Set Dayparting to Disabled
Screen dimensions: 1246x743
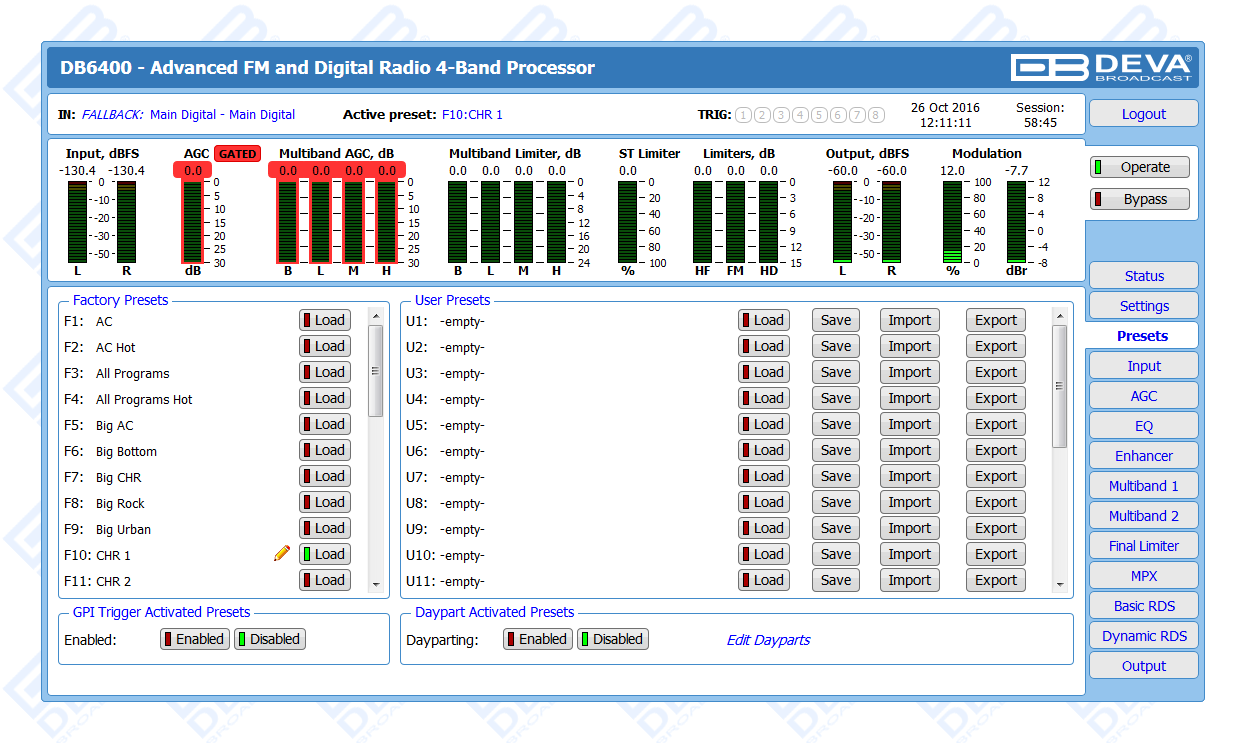pos(612,639)
